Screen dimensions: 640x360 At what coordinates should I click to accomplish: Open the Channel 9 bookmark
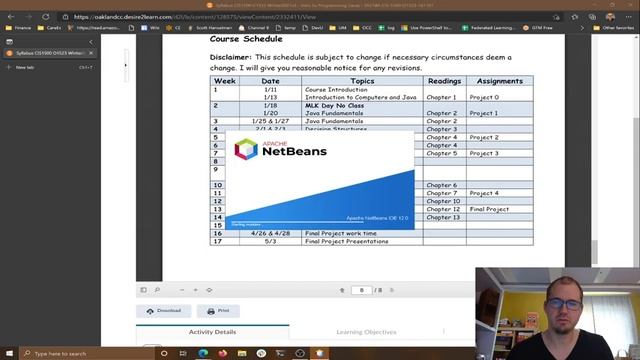pos(254,28)
